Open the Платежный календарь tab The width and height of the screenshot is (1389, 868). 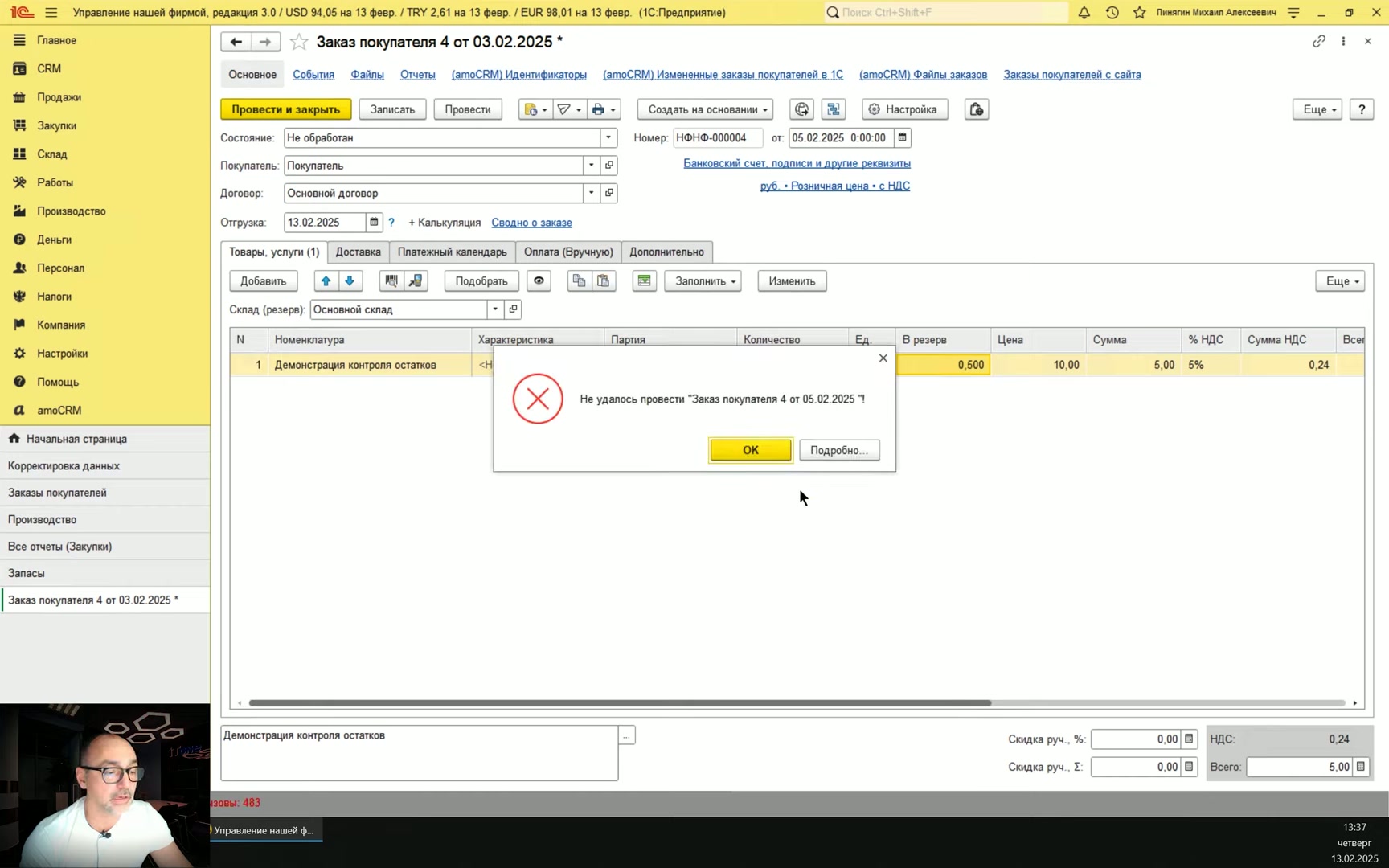[453, 252]
